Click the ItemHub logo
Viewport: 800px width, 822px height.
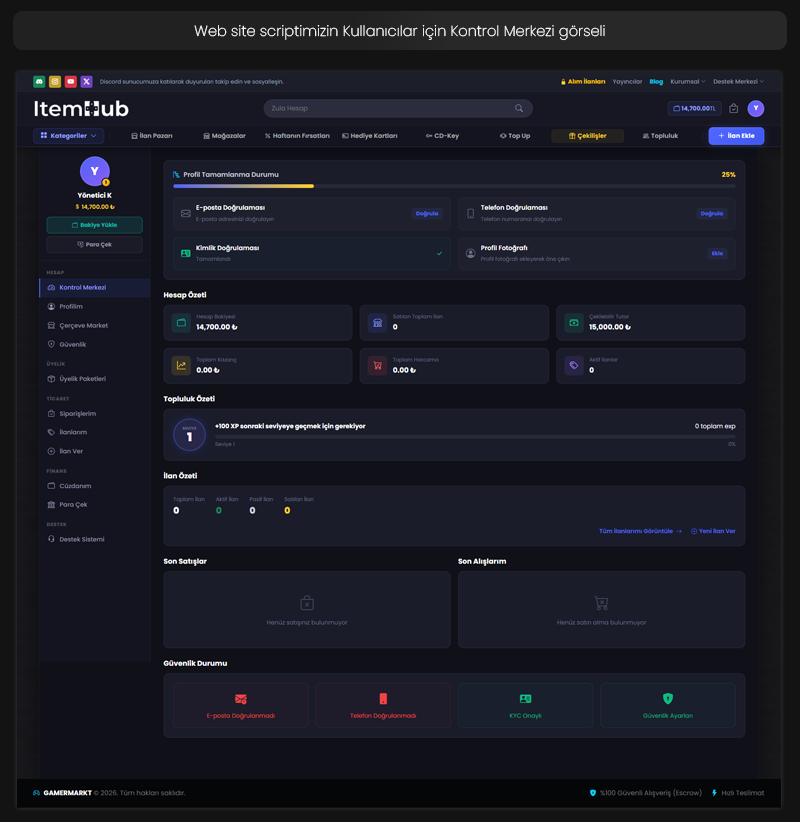(x=81, y=109)
